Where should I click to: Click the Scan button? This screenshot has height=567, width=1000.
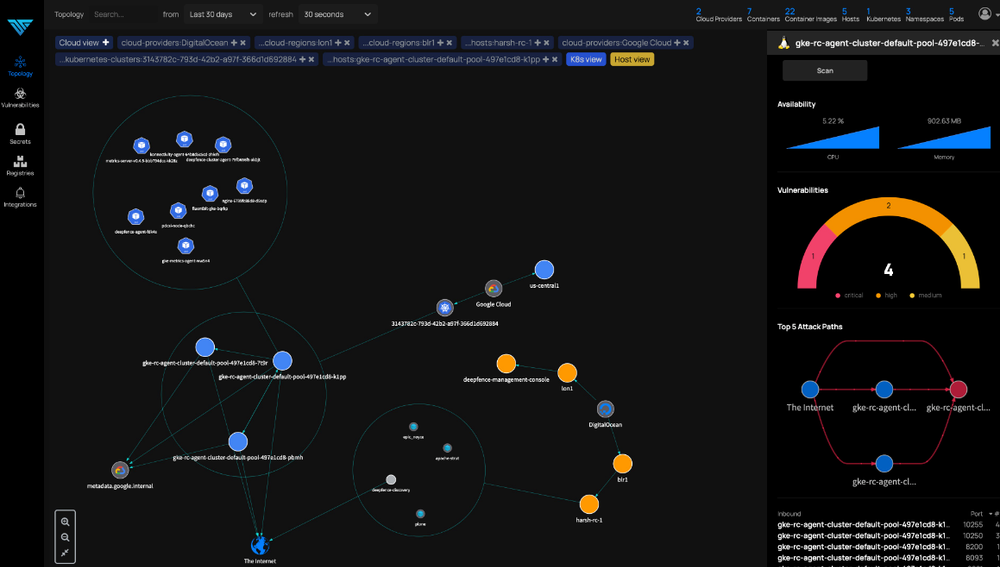(825, 71)
